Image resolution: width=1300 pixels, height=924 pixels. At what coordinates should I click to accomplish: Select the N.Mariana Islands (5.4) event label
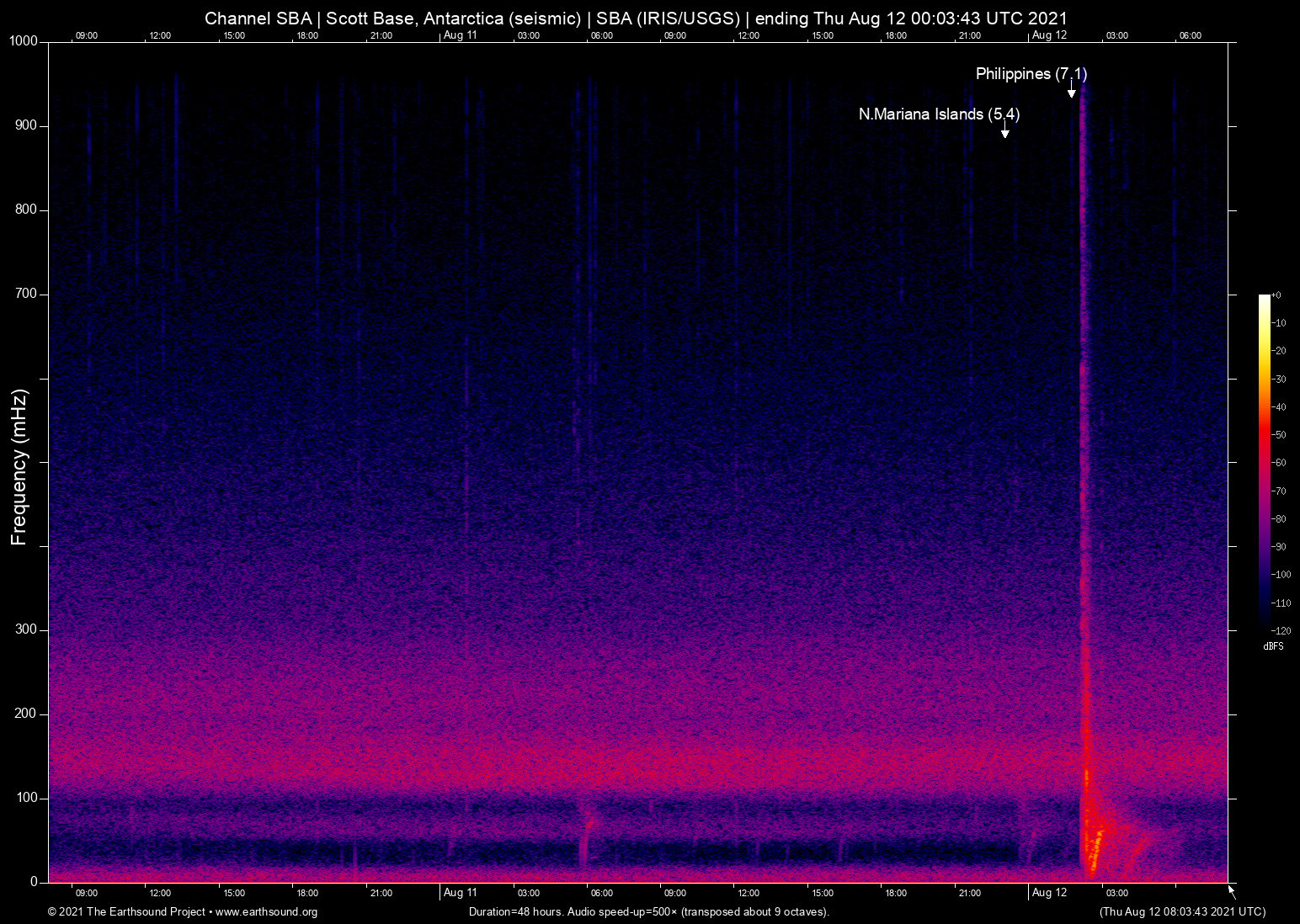tap(939, 114)
